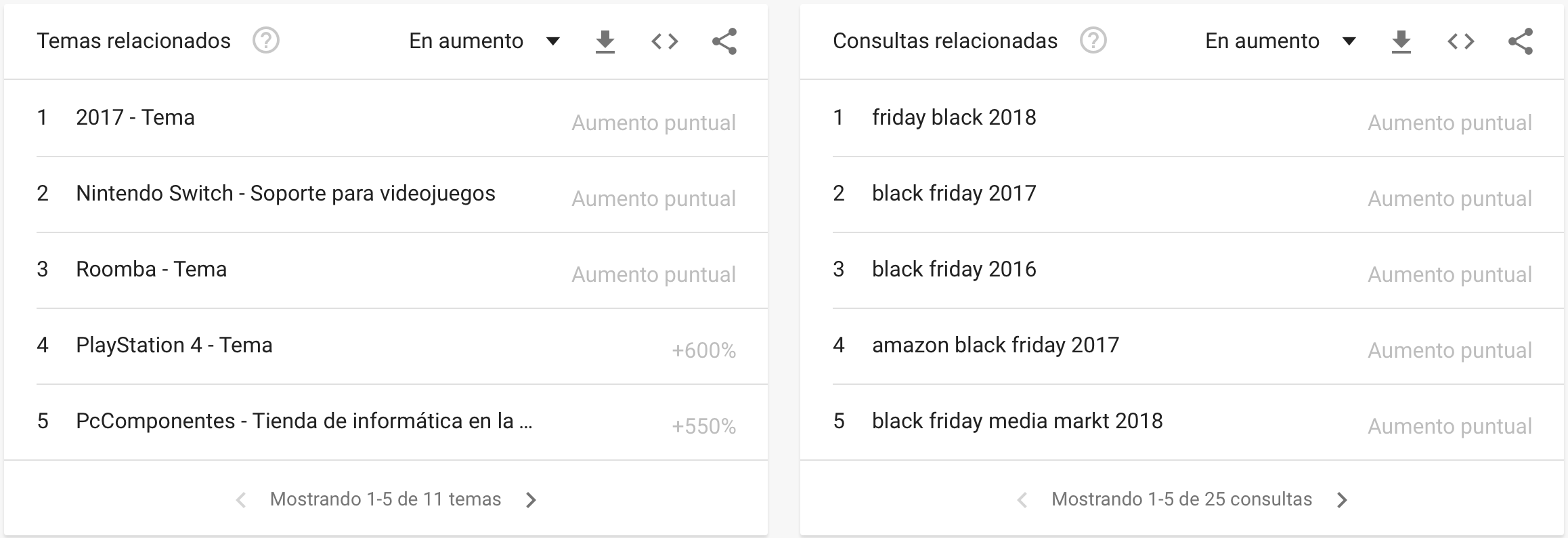This screenshot has width=1568, height=538.
Task: Go to next page of temas
Action: pos(531,500)
